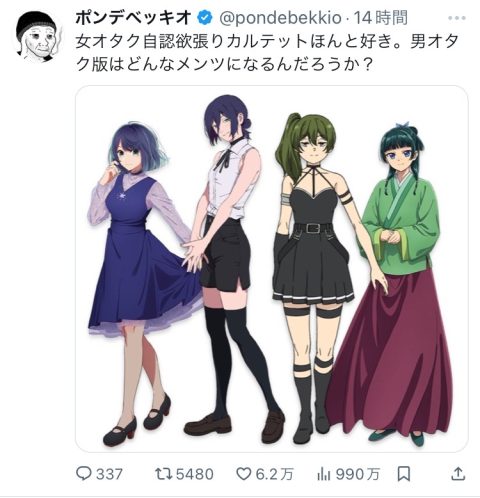Screen dimensions: 480x498
Task: Click the view count 990万
Action: 358,474
